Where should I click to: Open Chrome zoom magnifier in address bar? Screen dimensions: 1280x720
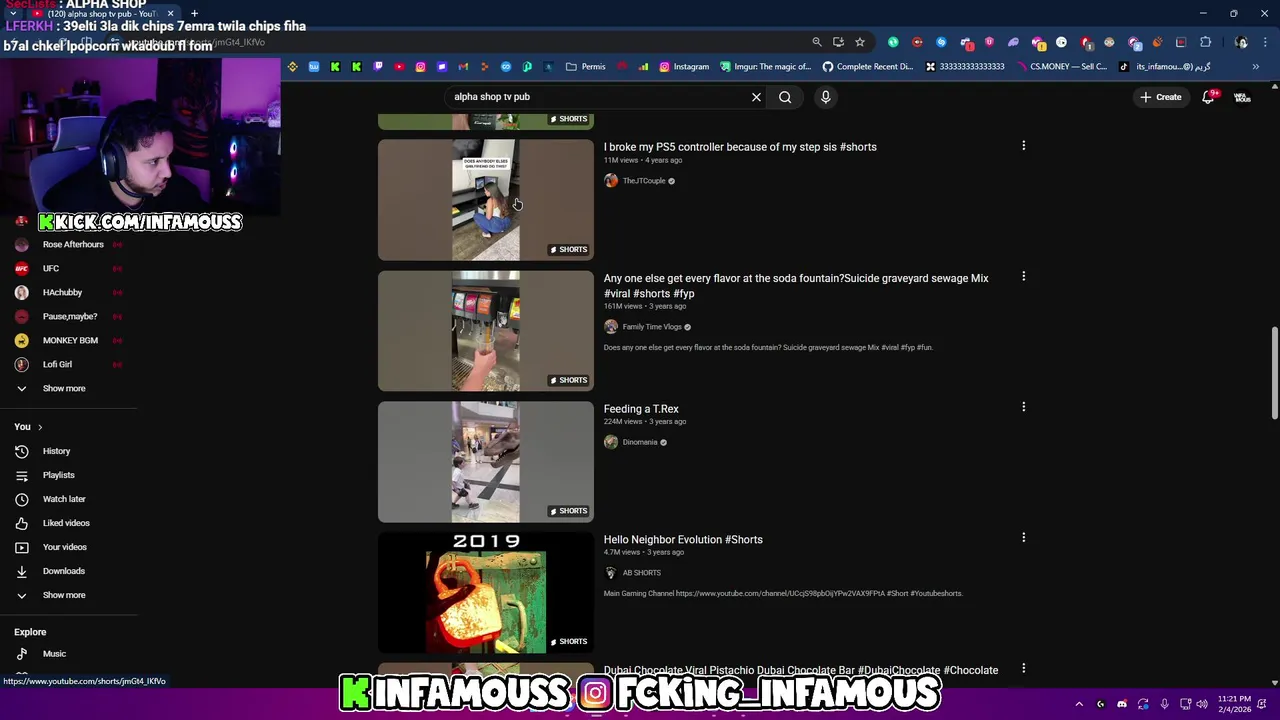[x=817, y=42]
